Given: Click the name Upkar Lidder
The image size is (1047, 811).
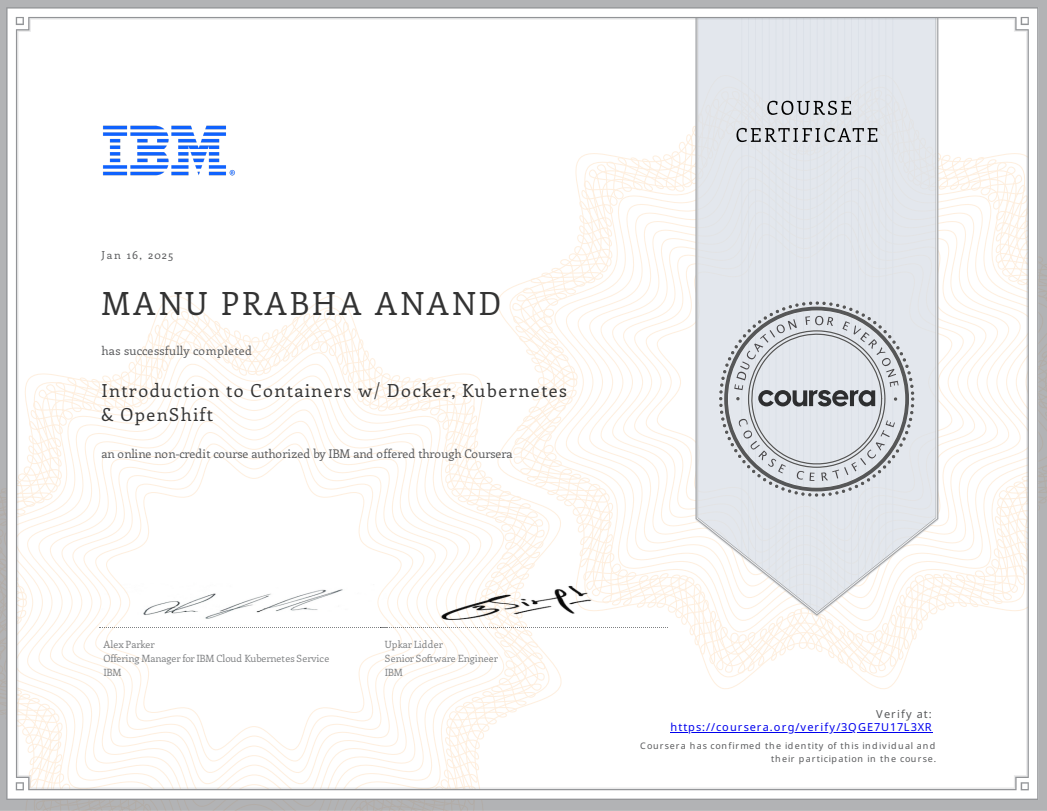Looking at the screenshot, I should [x=413, y=645].
